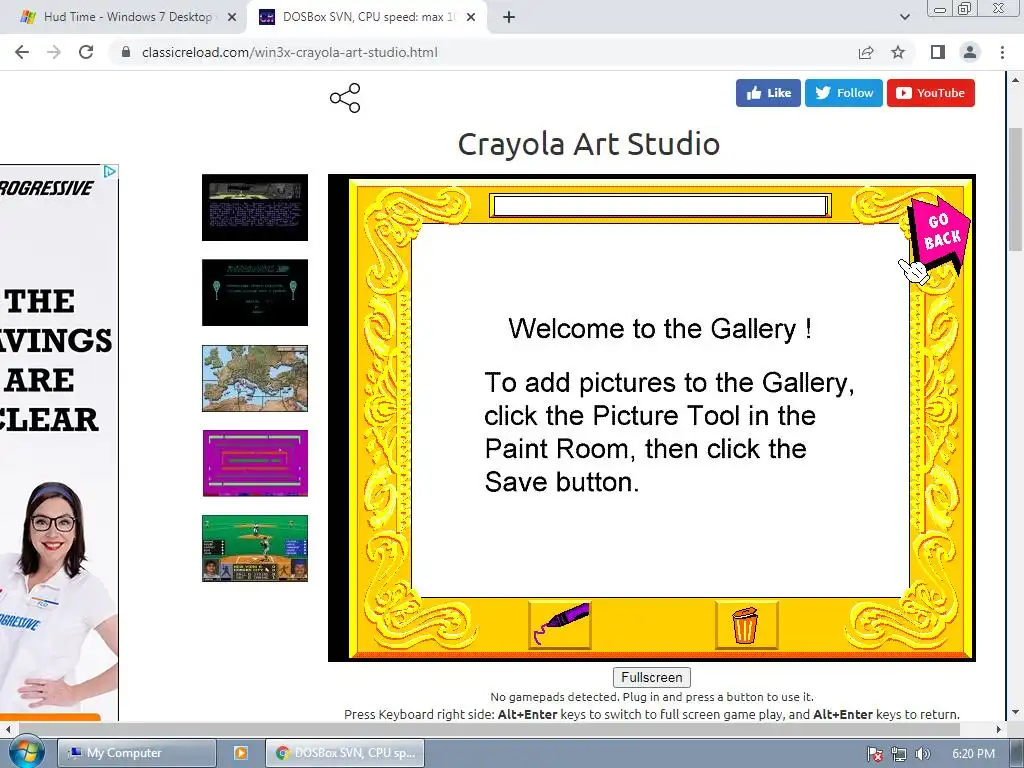This screenshot has height=768, width=1024.
Task: Open the tab search dropdown chevron
Action: (904, 18)
